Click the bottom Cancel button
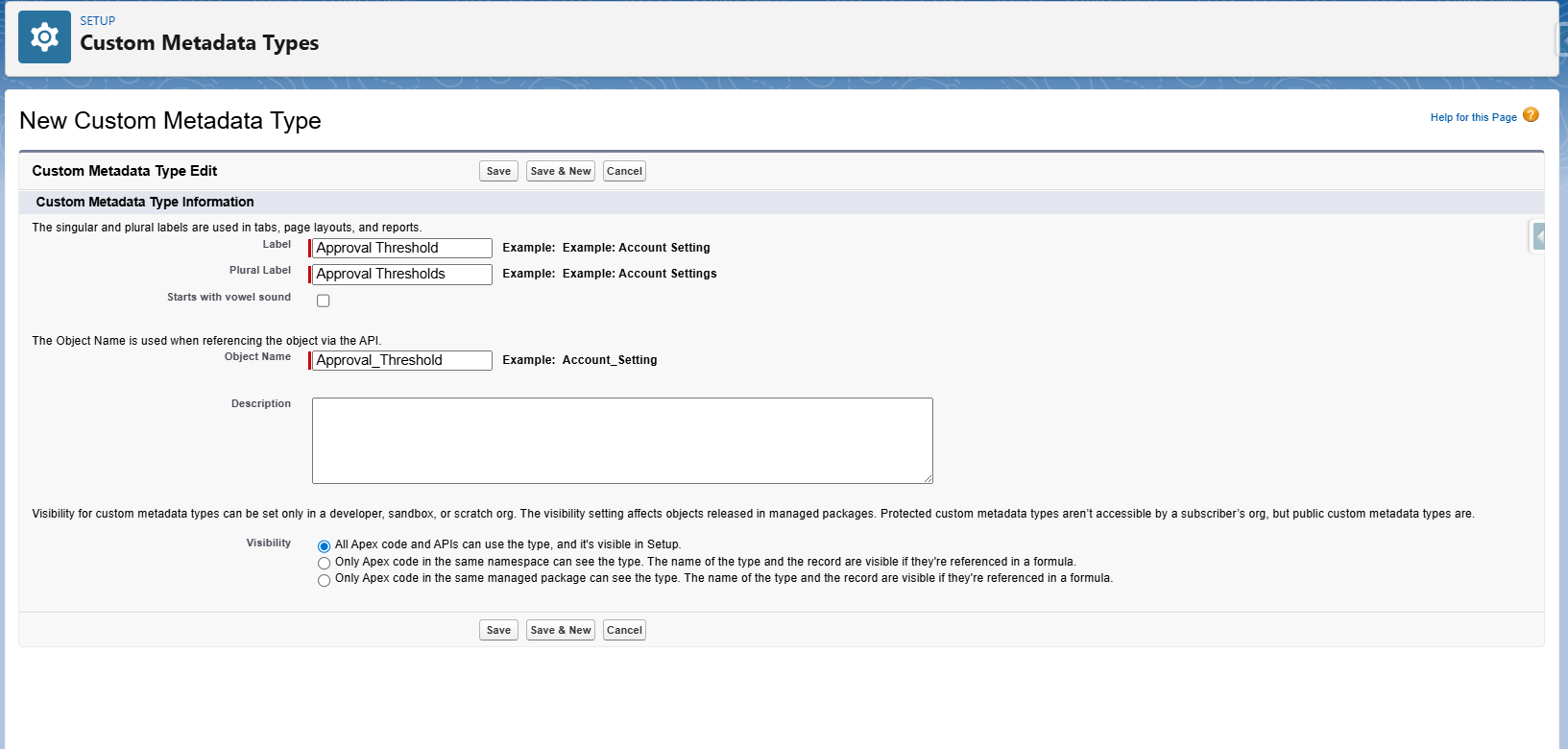 coord(624,630)
